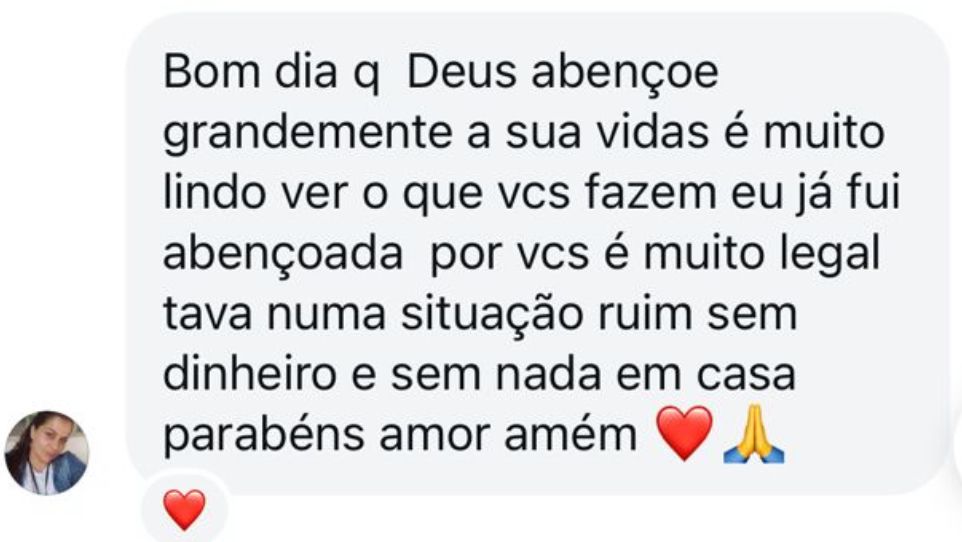
Task: Click the word "fazem" in the third line
Action: tap(650, 193)
